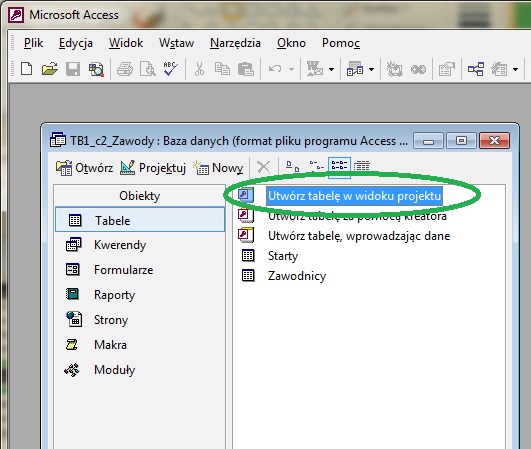Open the Widok menu
The width and height of the screenshot is (531, 449).
(126, 43)
